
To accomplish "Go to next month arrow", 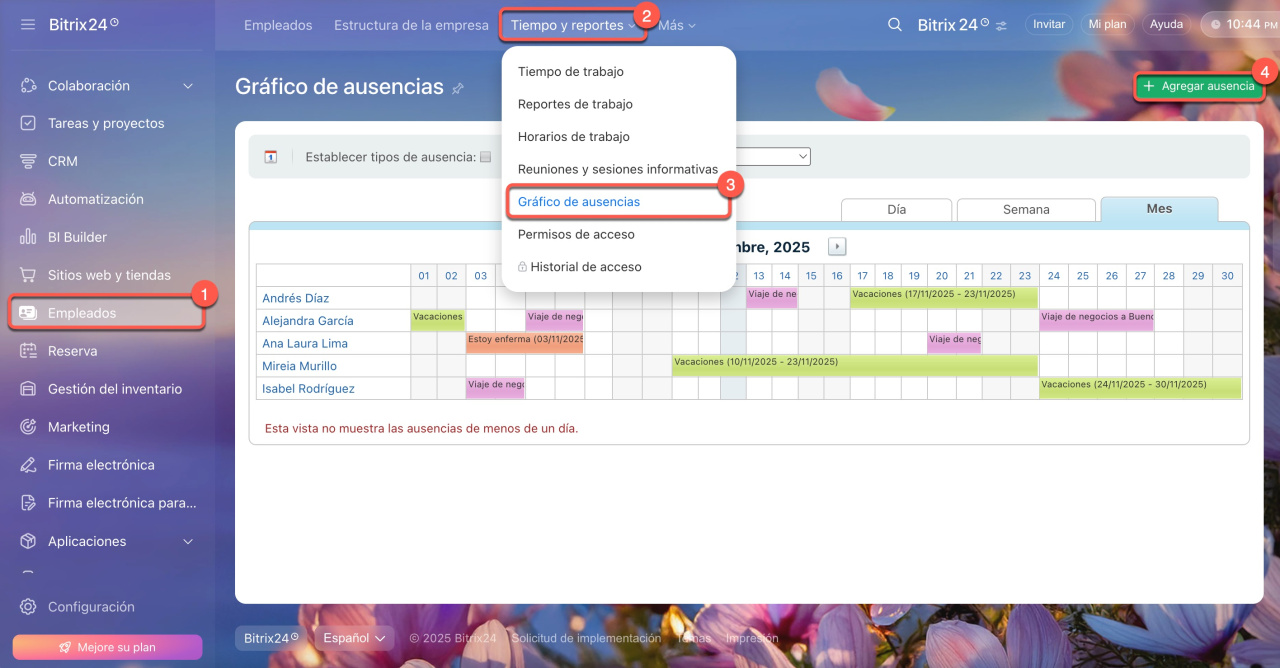I will coord(837,246).
